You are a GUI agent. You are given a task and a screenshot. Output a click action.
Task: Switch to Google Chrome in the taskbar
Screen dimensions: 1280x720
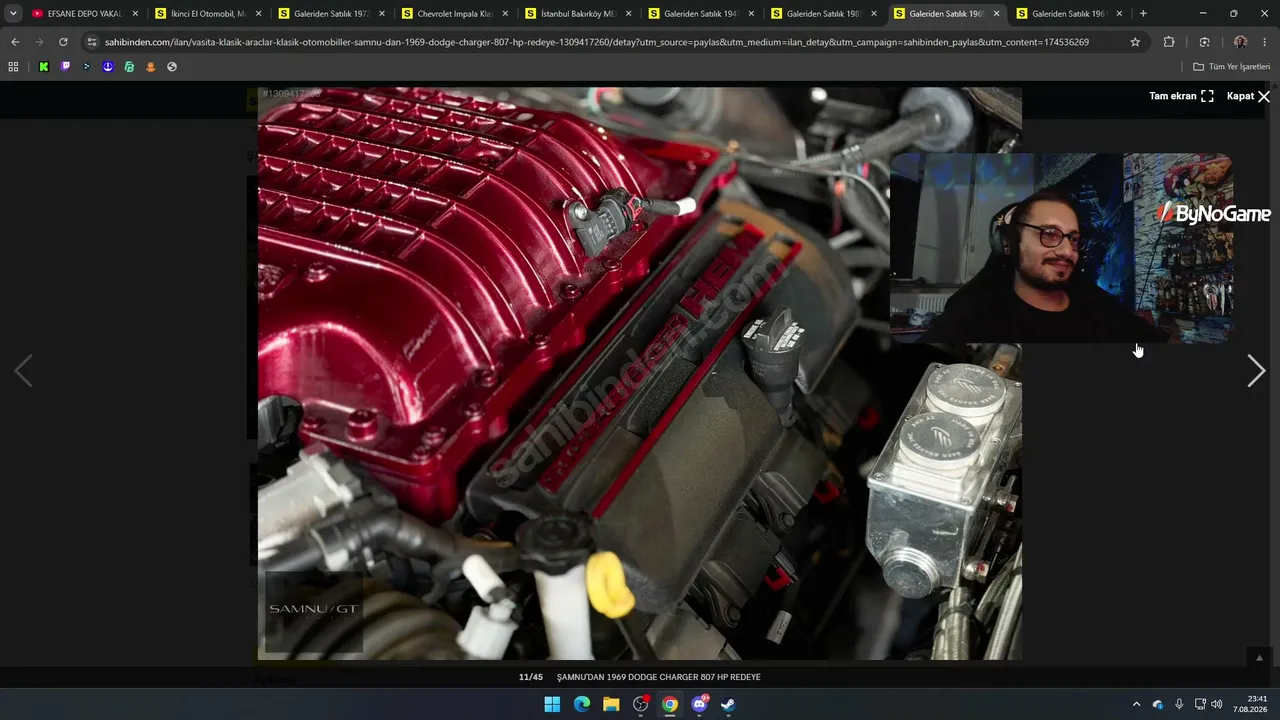click(670, 704)
